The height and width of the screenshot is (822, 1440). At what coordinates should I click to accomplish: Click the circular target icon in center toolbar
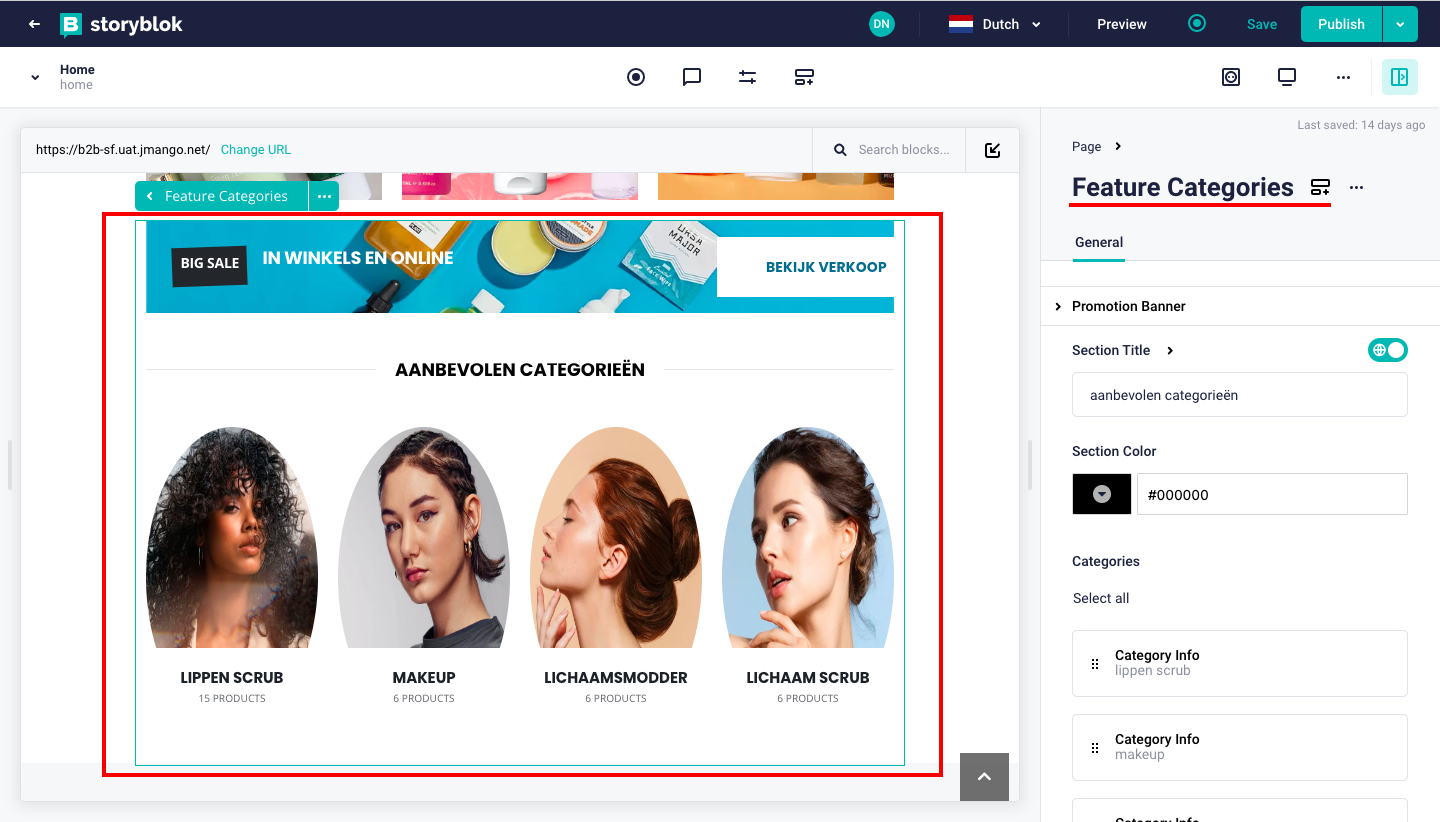pos(636,77)
